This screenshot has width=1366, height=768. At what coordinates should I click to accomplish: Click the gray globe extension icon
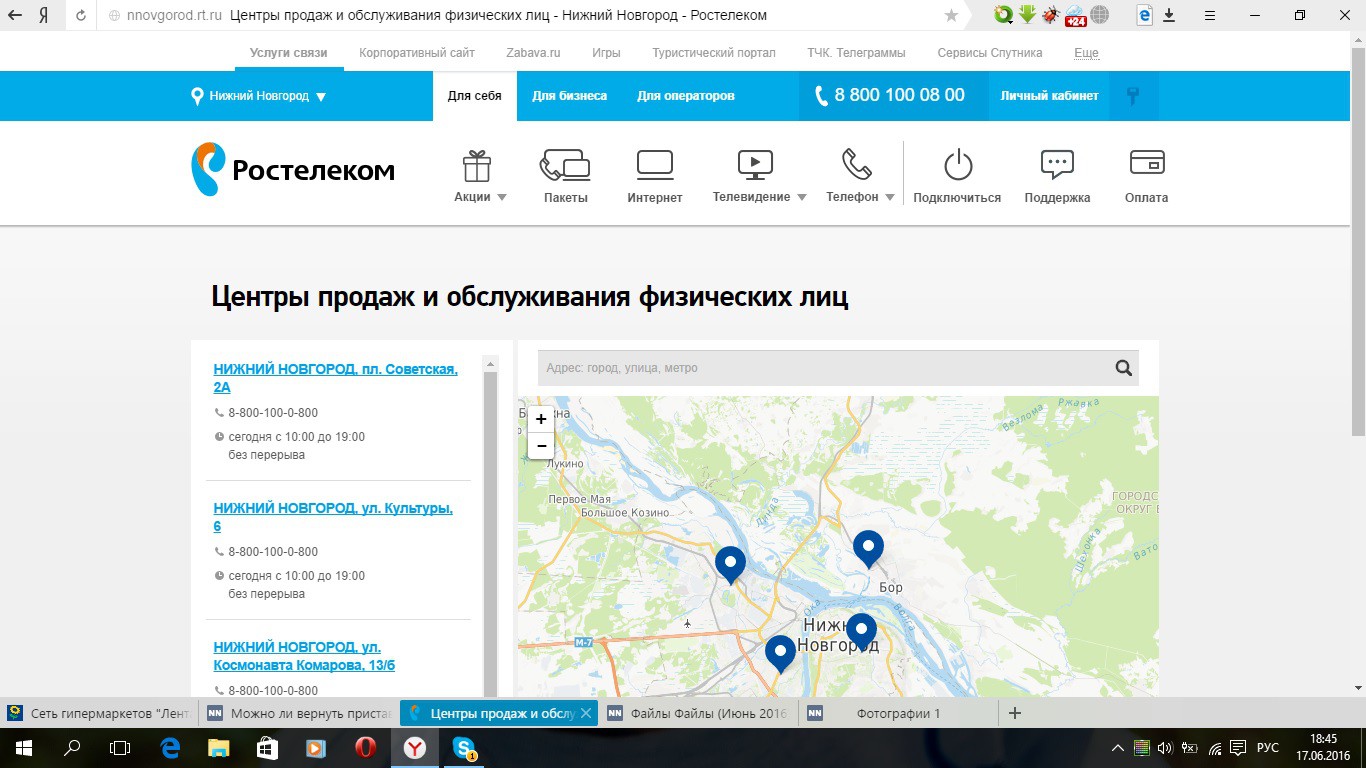1100,15
